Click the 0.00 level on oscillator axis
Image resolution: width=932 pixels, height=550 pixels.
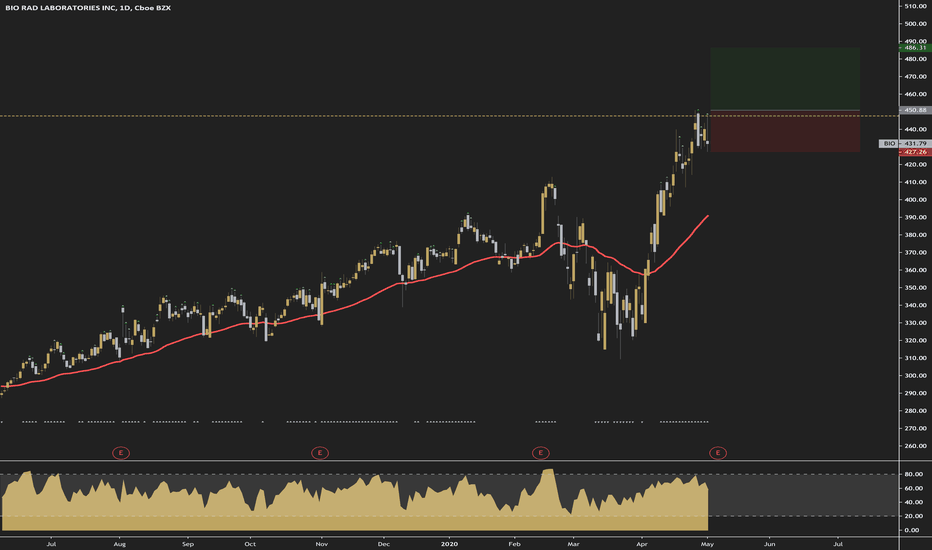(912, 530)
